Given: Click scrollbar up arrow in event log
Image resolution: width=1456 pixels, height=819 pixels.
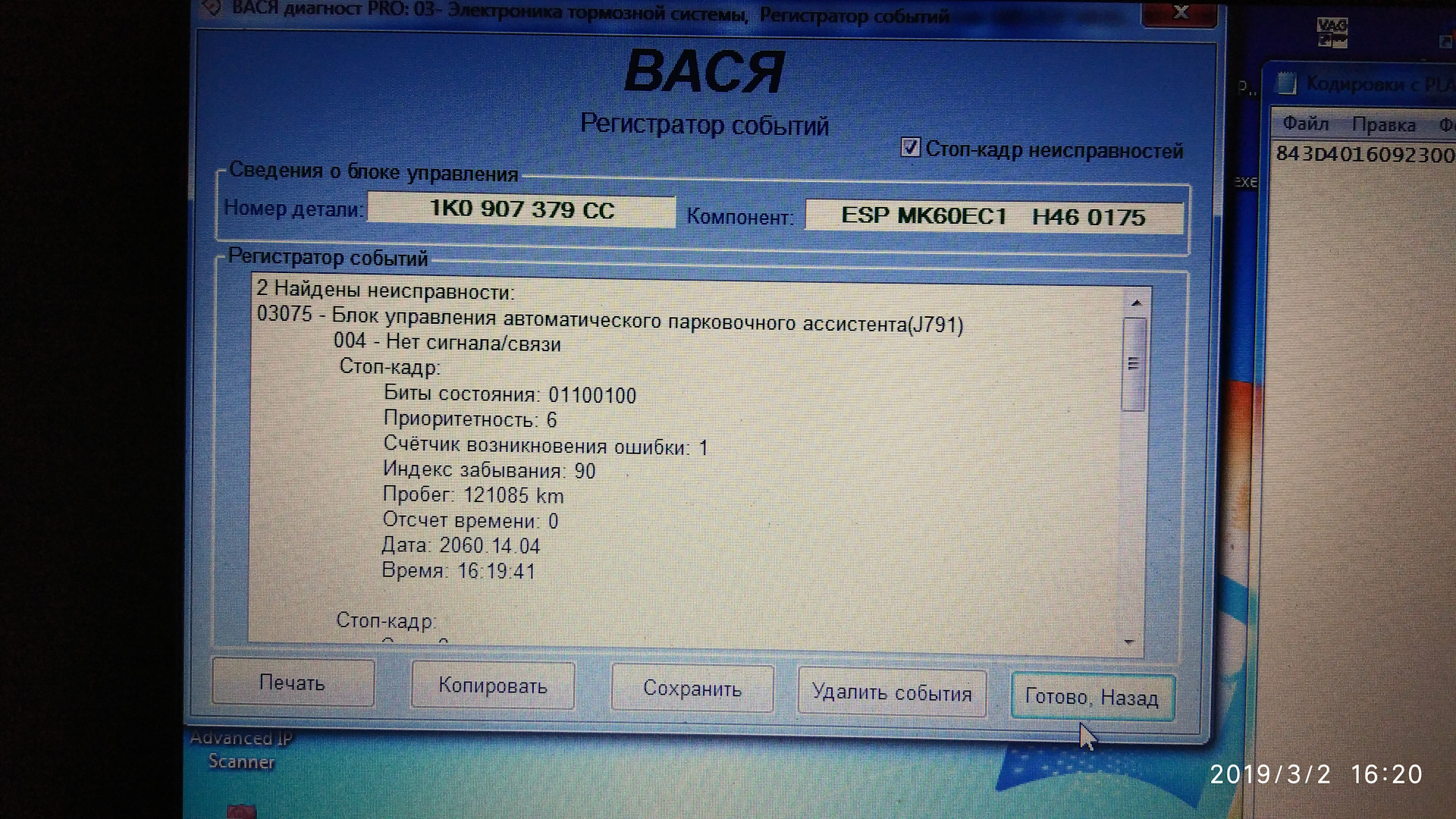Looking at the screenshot, I should coord(1136,303).
